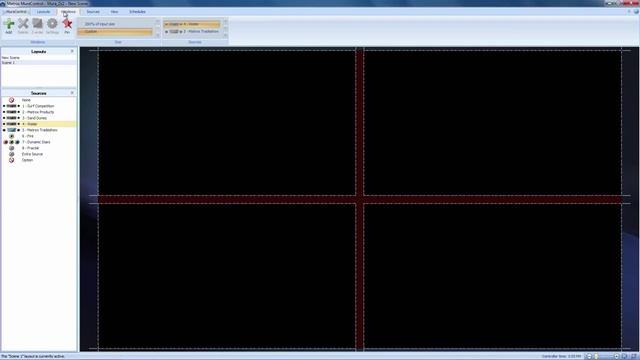Switch to the Windows ribbon tab

coord(68,12)
